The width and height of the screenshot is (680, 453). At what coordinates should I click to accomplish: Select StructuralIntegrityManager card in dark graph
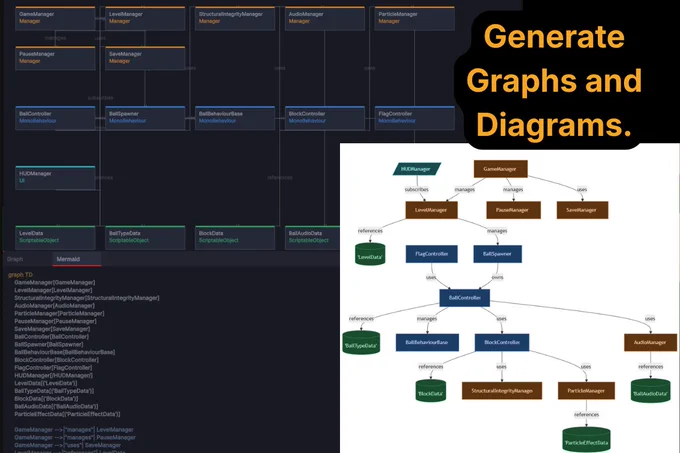tap(235, 18)
